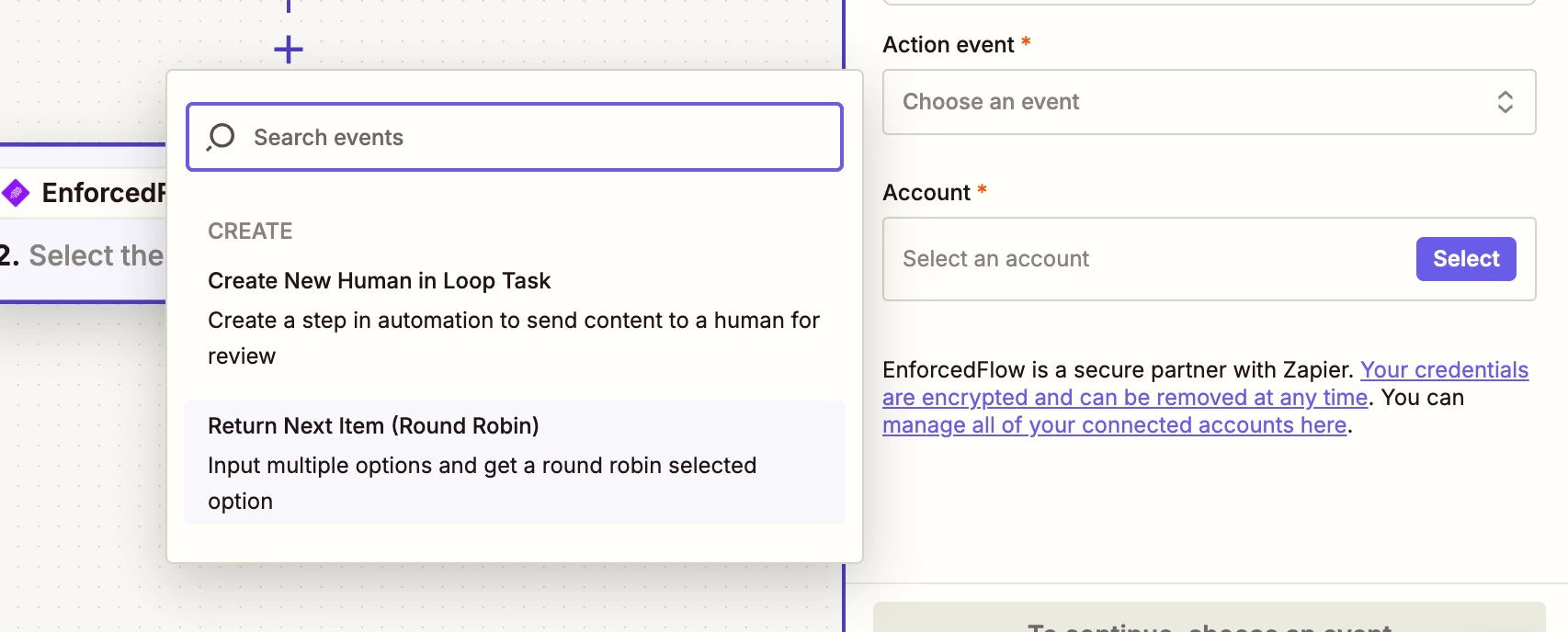Click the Select account button
The image size is (1568, 632).
[x=1466, y=259]
